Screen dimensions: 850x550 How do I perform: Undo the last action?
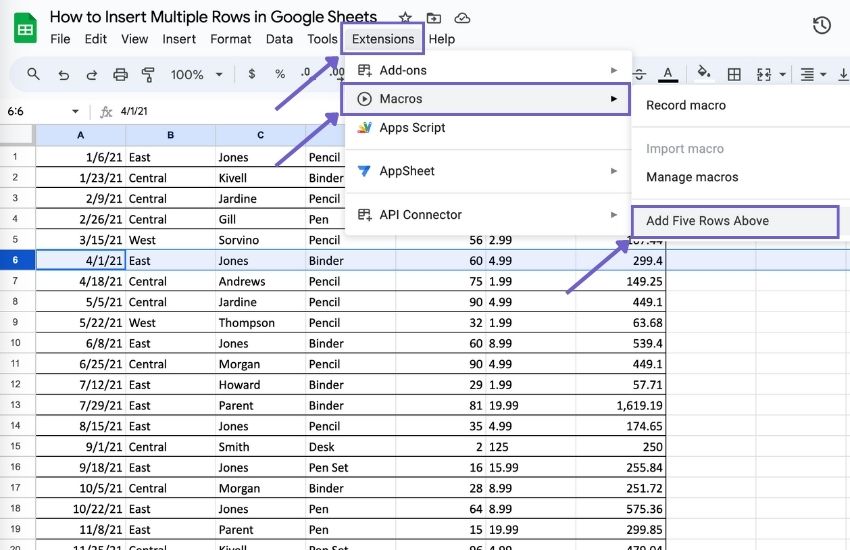pyautogui.click(x=63, y=74)
